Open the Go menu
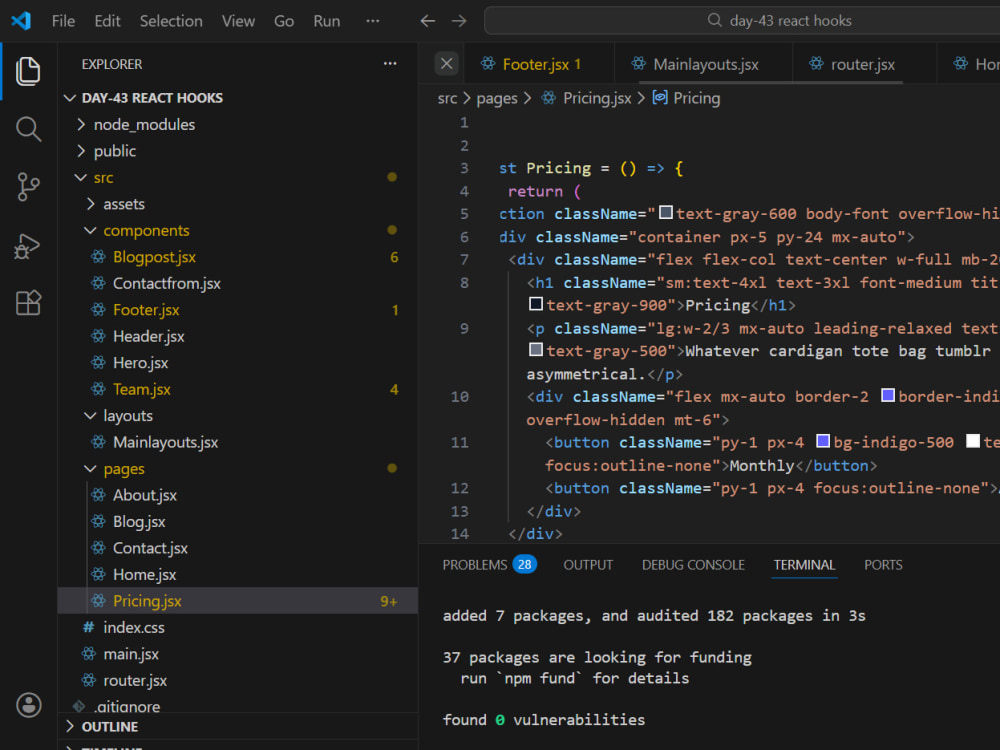The width and height of the screenshot is (1000, 750). pyautogui.click(x=284, y=21)
